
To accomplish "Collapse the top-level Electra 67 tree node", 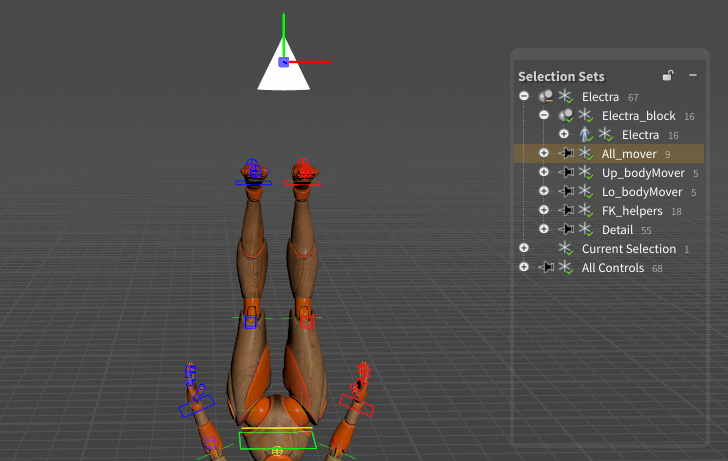I will coord(524,96).
